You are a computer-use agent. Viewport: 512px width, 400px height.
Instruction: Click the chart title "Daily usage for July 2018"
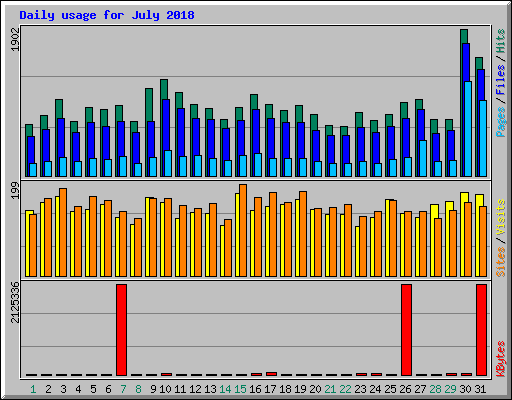[107, 15]
